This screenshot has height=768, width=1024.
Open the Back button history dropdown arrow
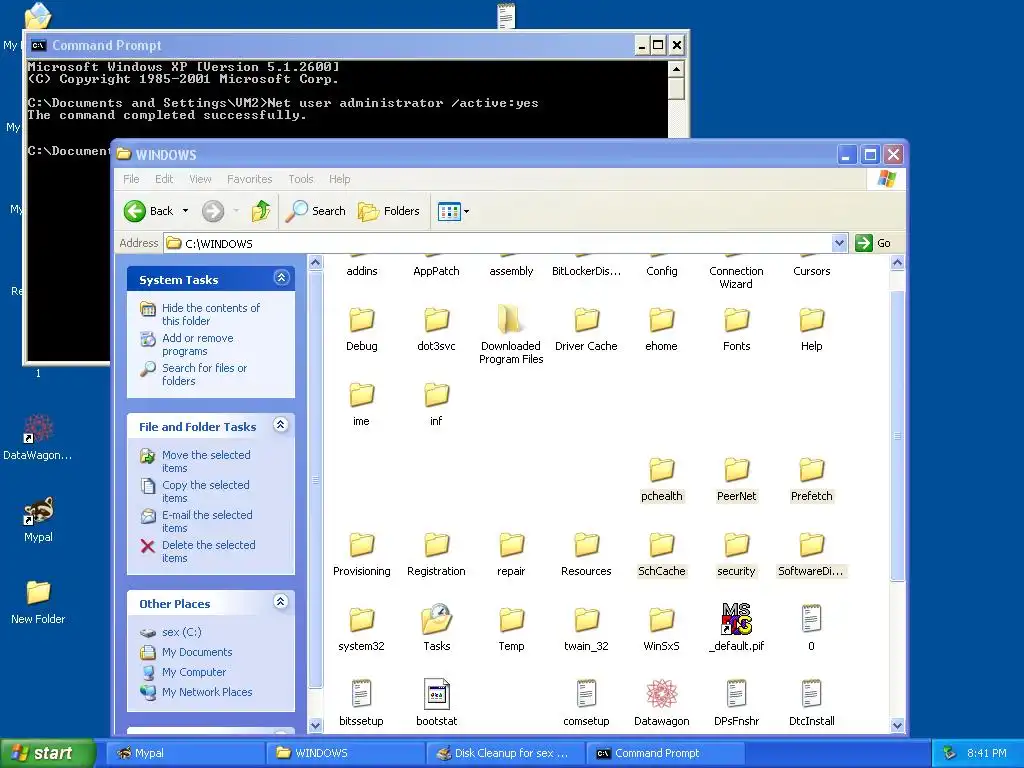point(185,211)
